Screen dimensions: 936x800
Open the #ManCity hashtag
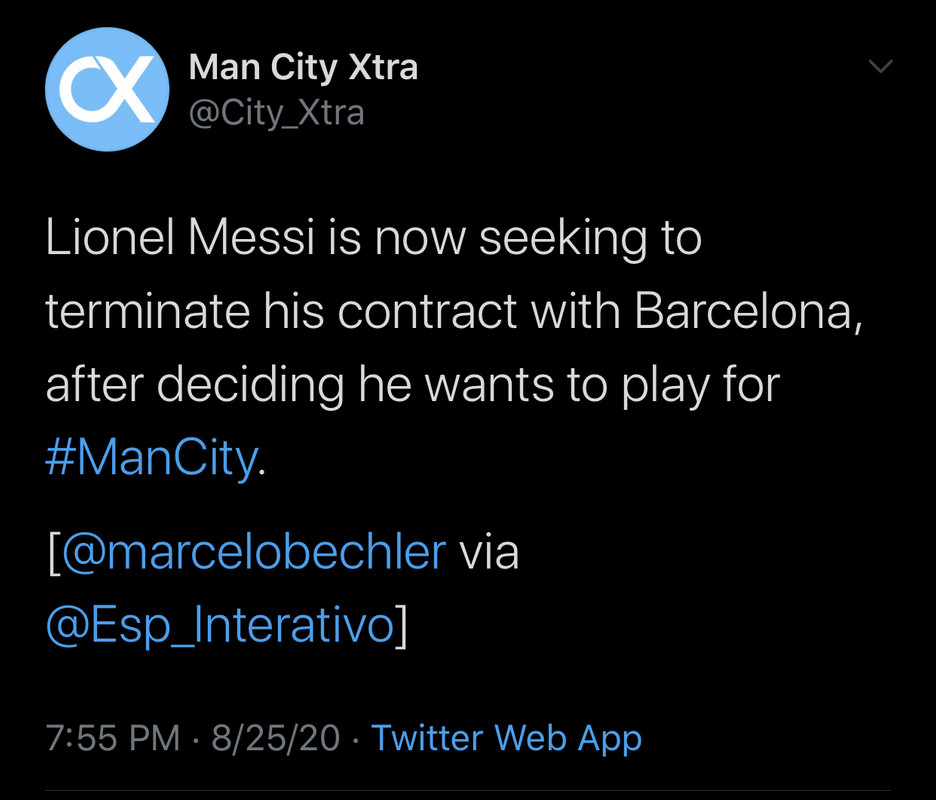click(152, 459)
